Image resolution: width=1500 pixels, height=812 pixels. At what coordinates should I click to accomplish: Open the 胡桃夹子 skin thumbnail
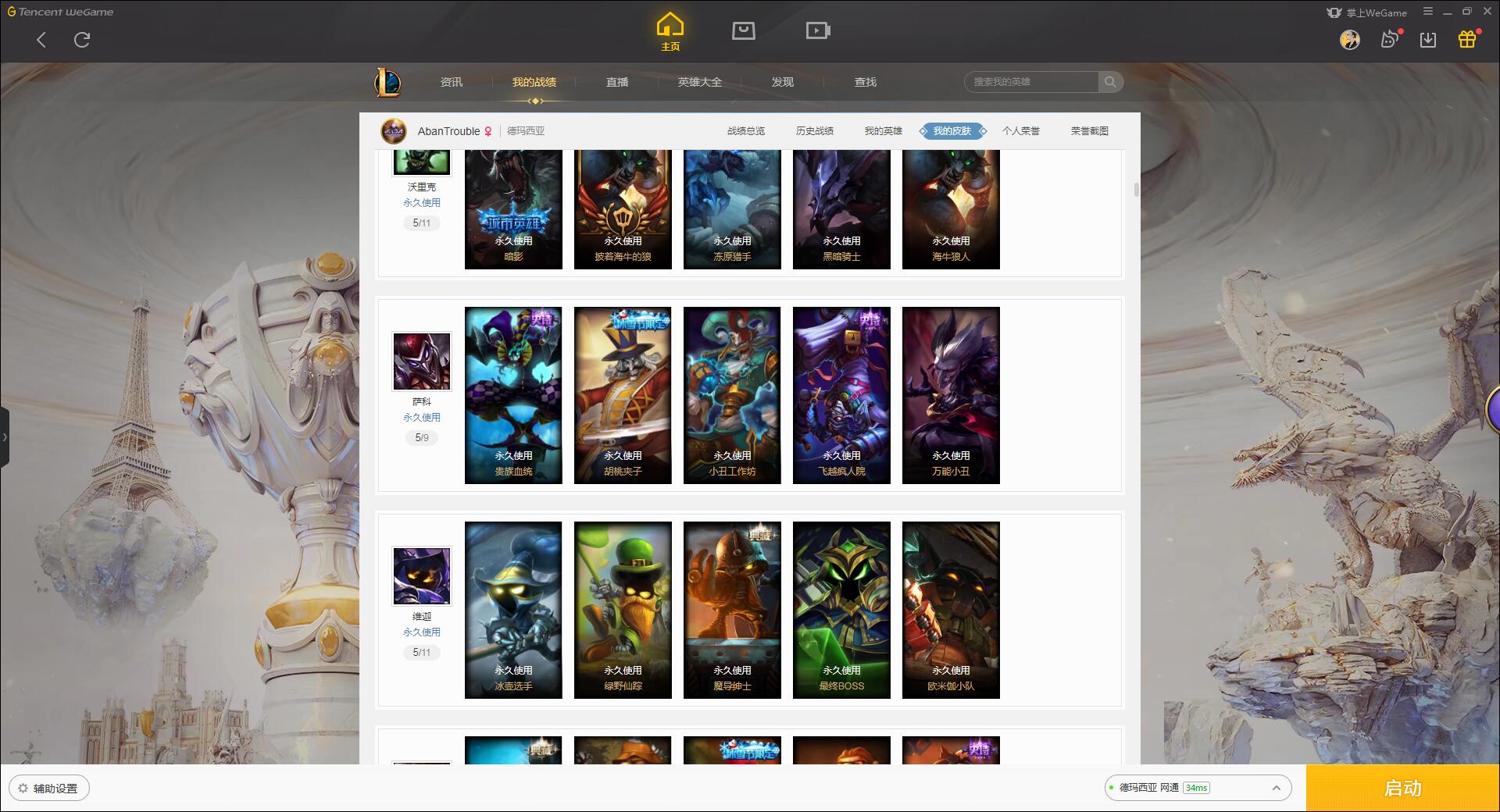point(623,395)
